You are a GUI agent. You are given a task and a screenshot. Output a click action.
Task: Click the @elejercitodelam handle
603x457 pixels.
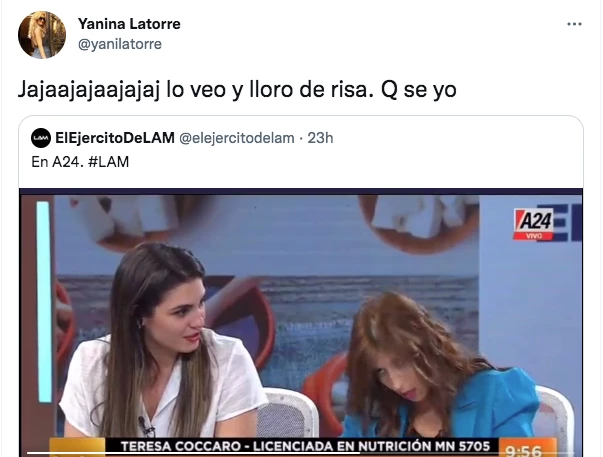coord(237,138)
